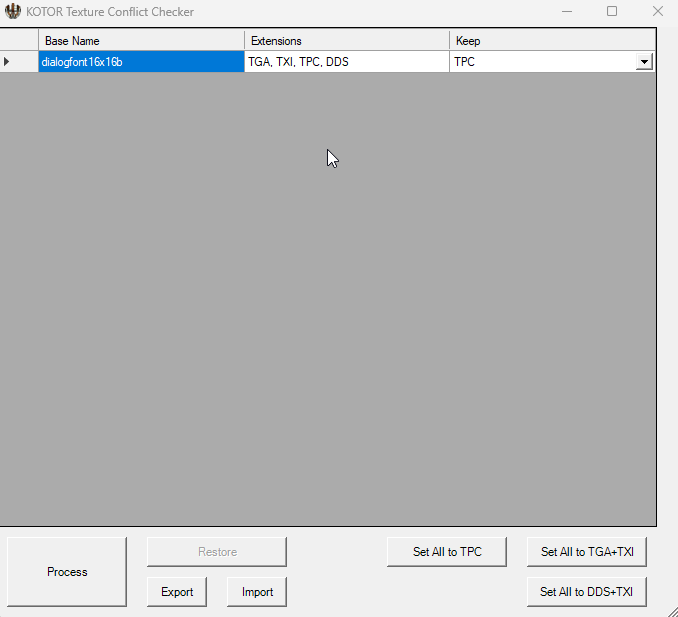The height and width of the screenshot is (617, 678).
Task: Sort by the Base Name column header
Action: click(x=141, y=41)
